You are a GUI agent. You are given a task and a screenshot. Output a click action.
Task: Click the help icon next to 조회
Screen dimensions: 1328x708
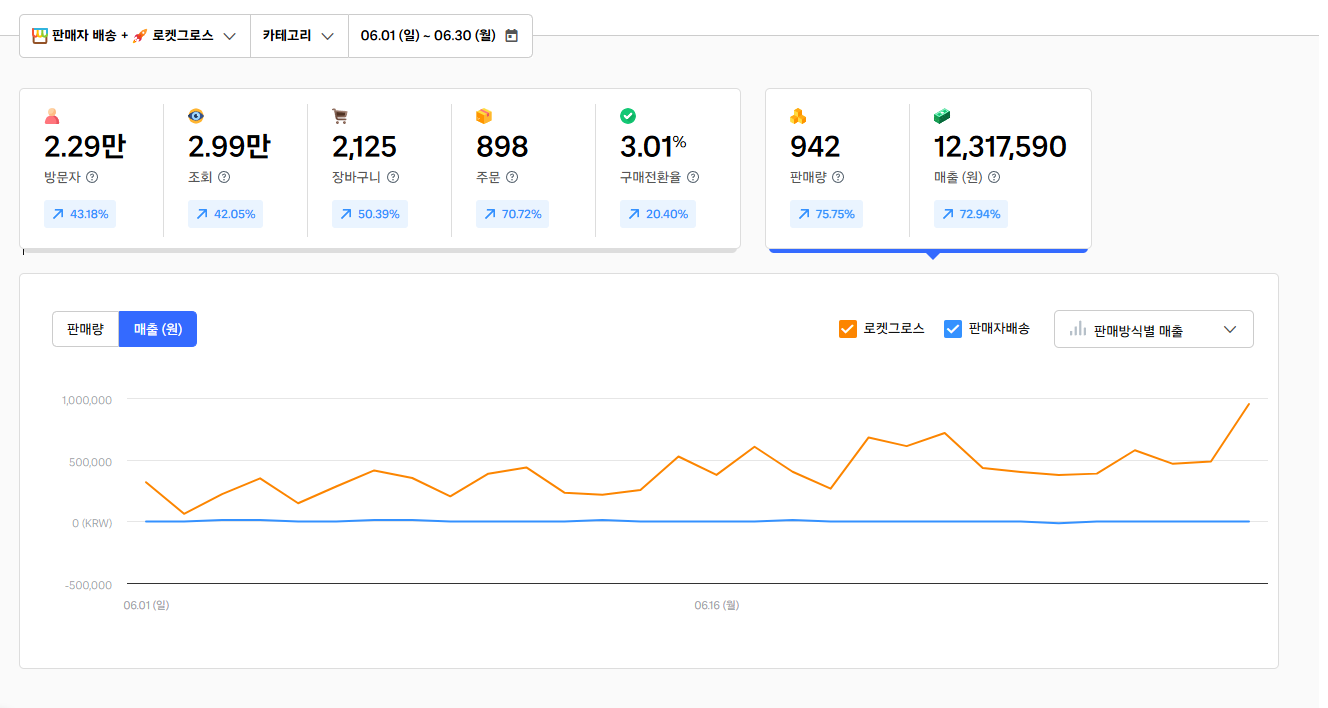[x=224, y=177]
